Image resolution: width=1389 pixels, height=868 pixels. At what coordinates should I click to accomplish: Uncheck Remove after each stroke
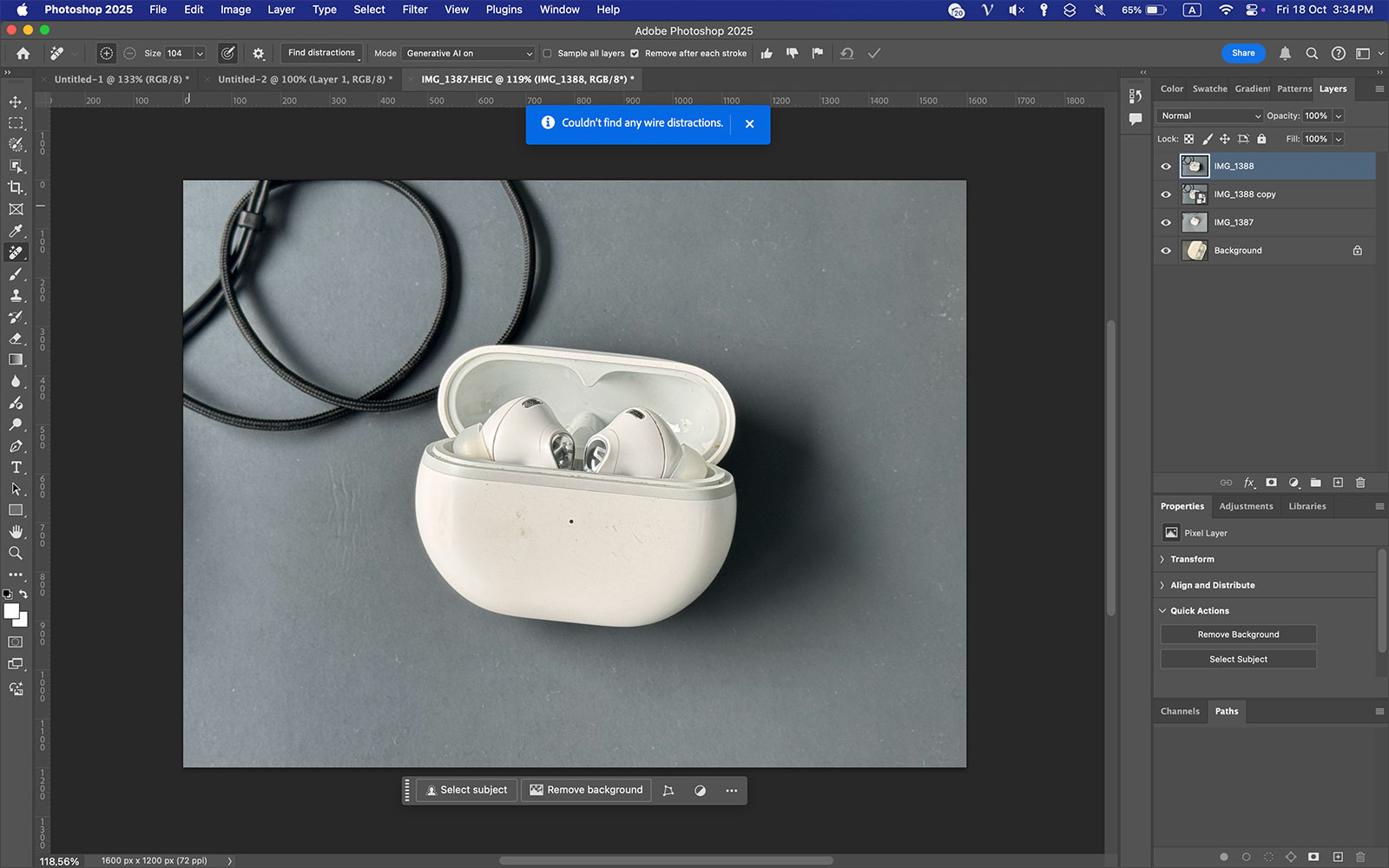tap(635, 54)
